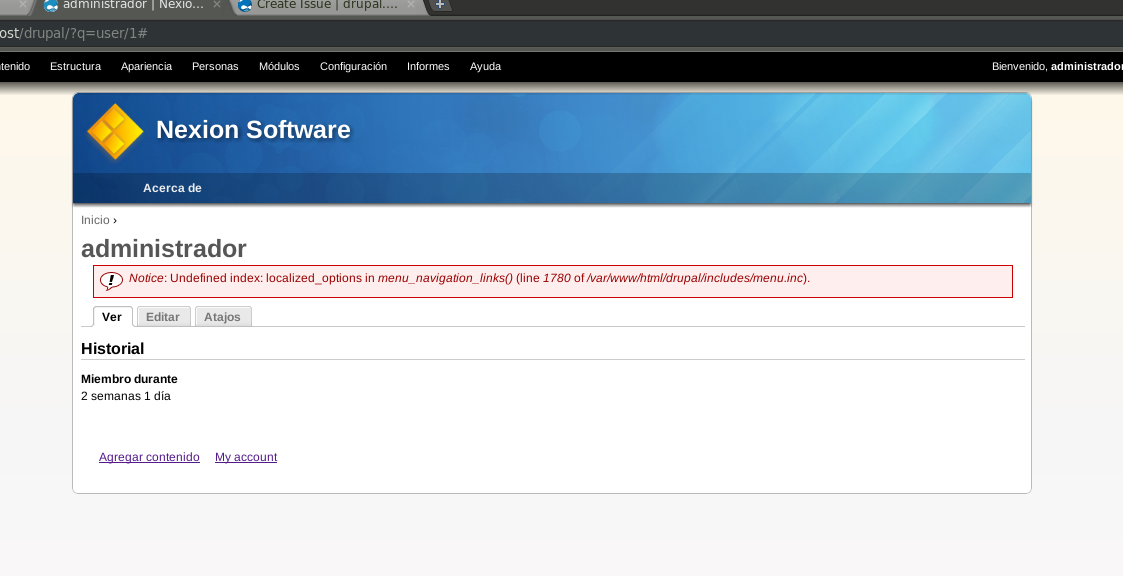The image size is (1123, 576).
Task: Click inside the browser address bar
Action: click(300, 33)
